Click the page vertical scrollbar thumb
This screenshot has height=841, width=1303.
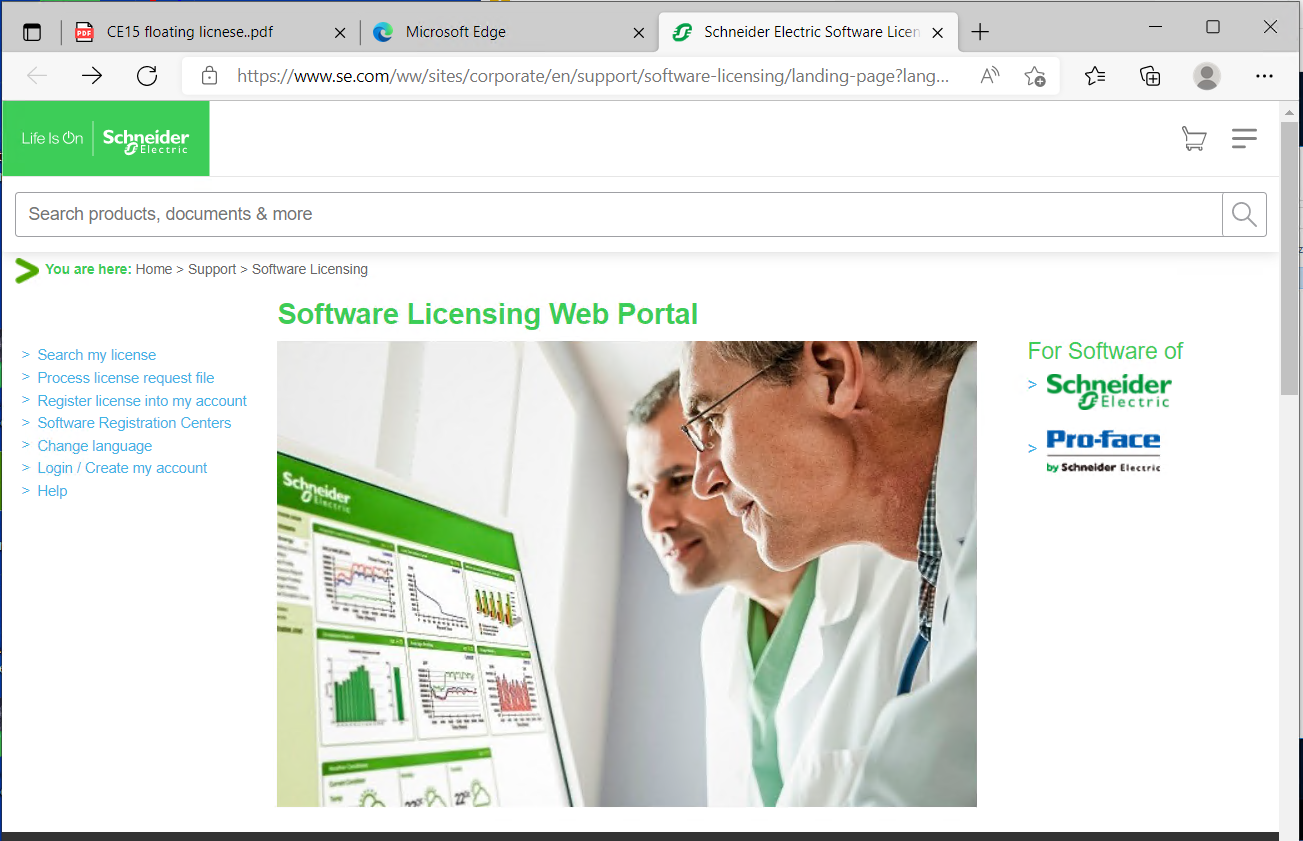point(1290,258)
